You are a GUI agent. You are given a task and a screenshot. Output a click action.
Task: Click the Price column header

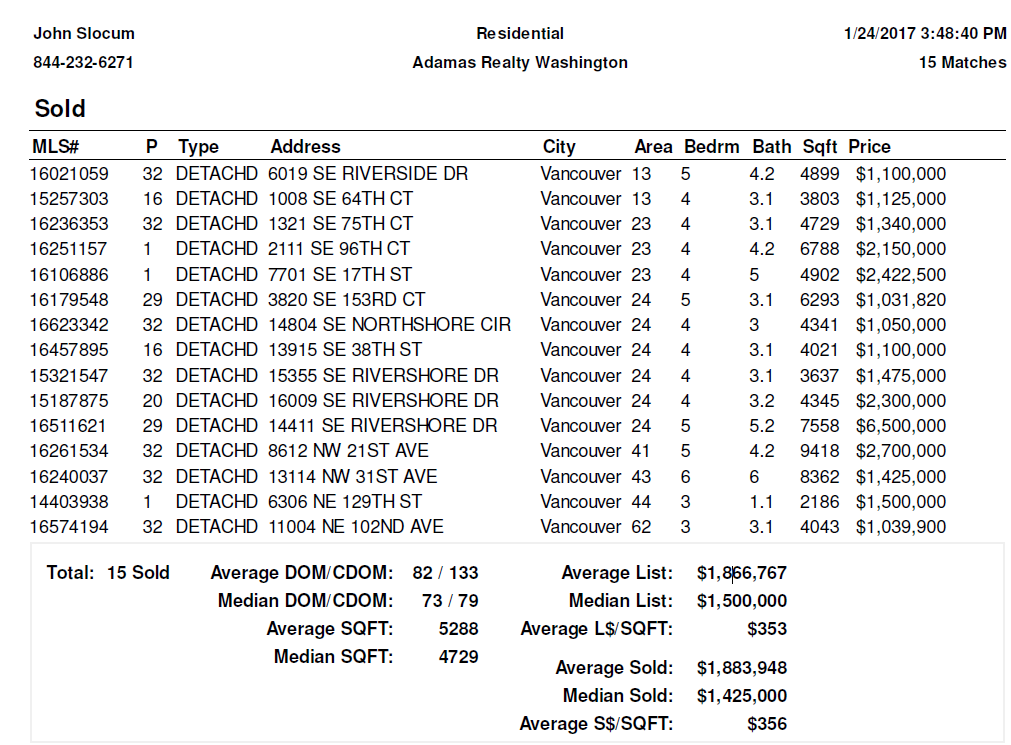point(869,147)
